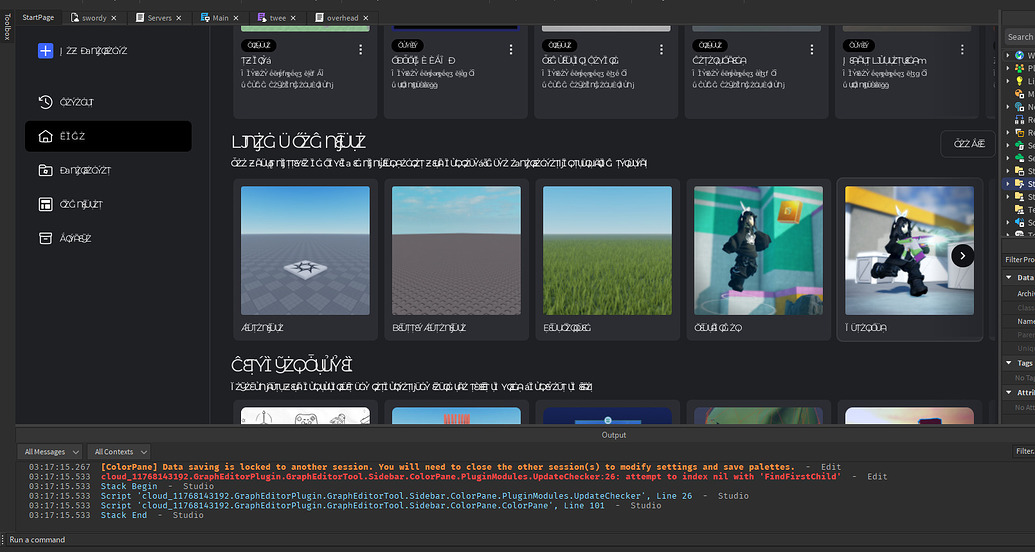The width and height of the screenshot is (1035, 552).
Task: Select the MaterialService icon in Explorer
Action: (1020, 94)
